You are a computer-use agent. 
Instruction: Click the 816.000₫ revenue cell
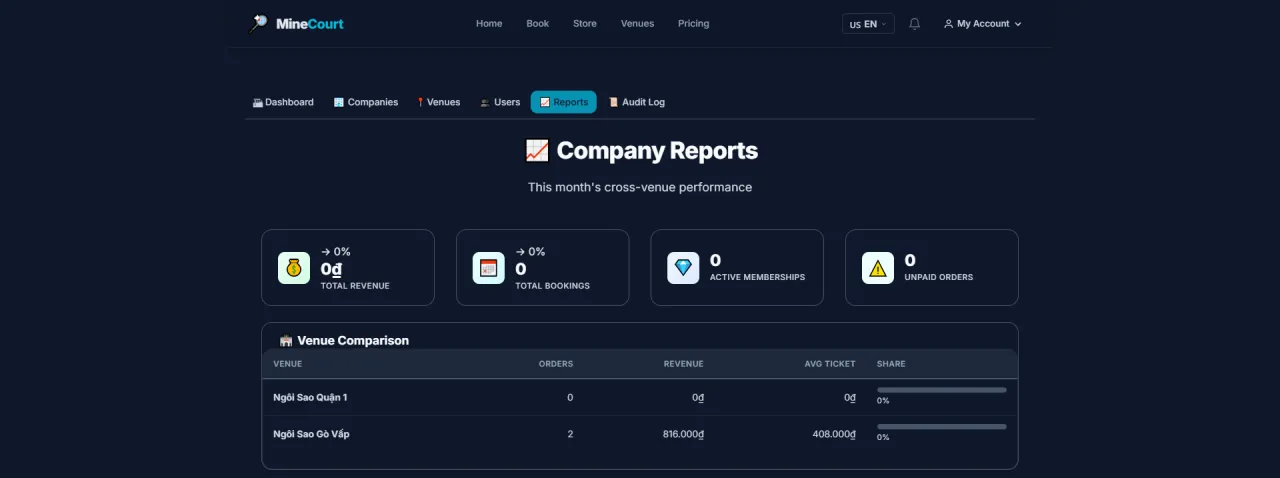(x=684, y=435)
